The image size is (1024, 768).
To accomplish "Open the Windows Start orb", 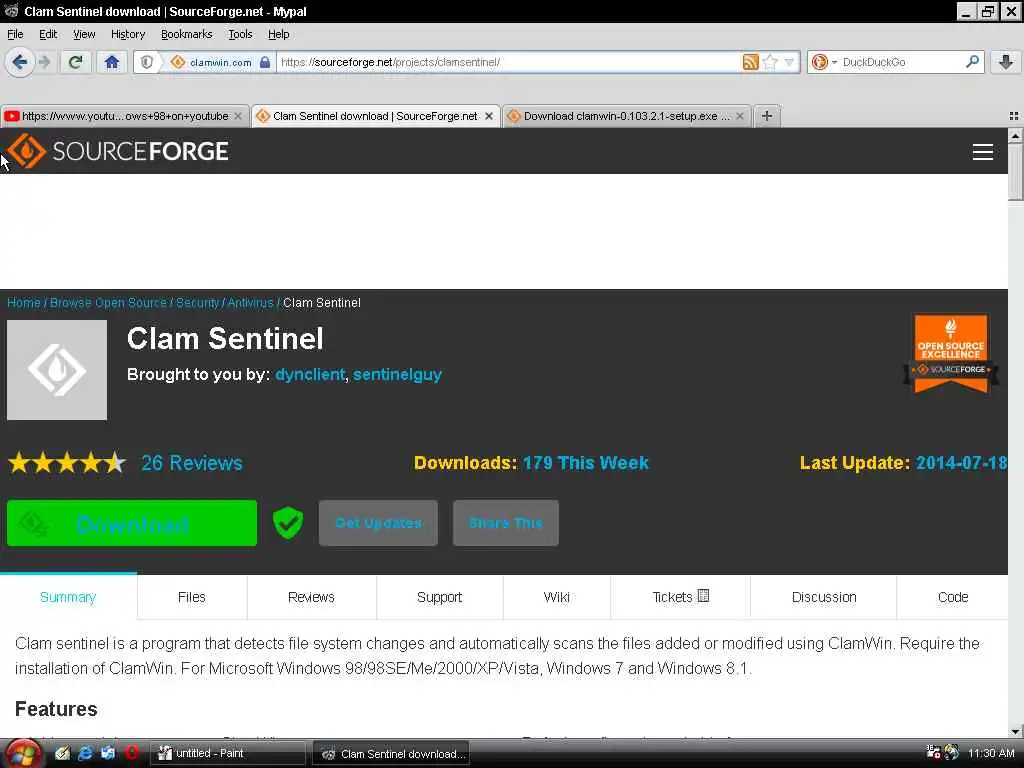I will [x=24, y=754].
